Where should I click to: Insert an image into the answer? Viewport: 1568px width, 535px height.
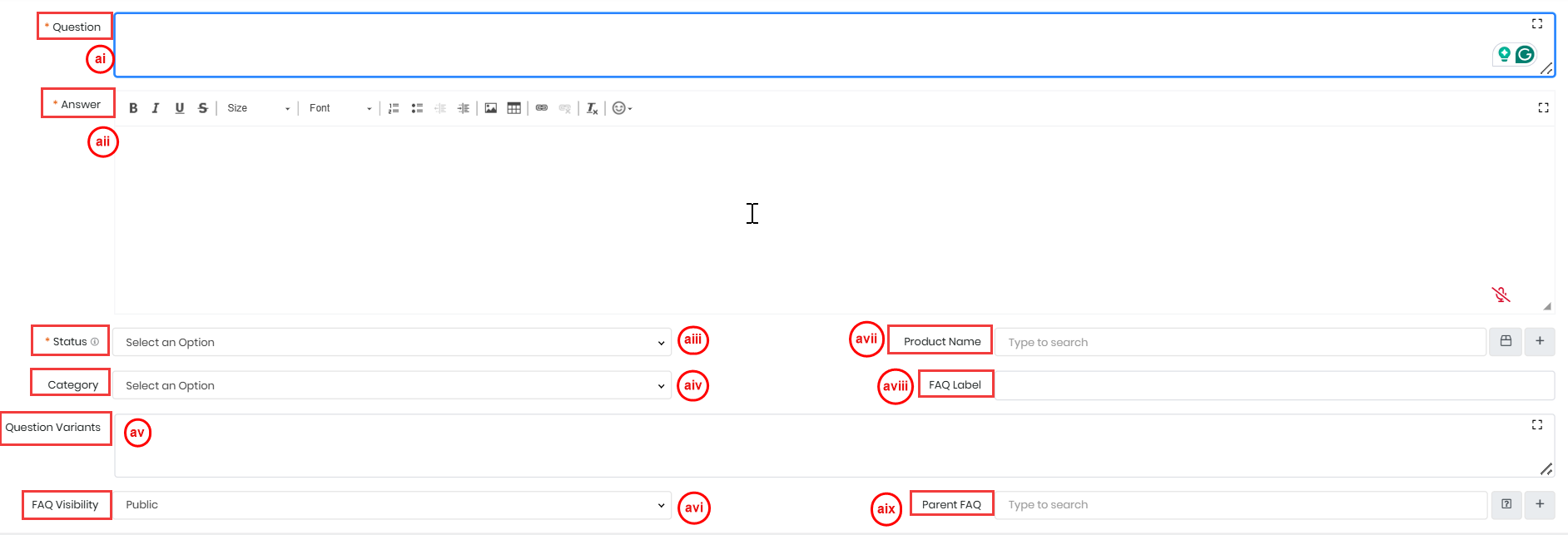(x=491, y=108)
